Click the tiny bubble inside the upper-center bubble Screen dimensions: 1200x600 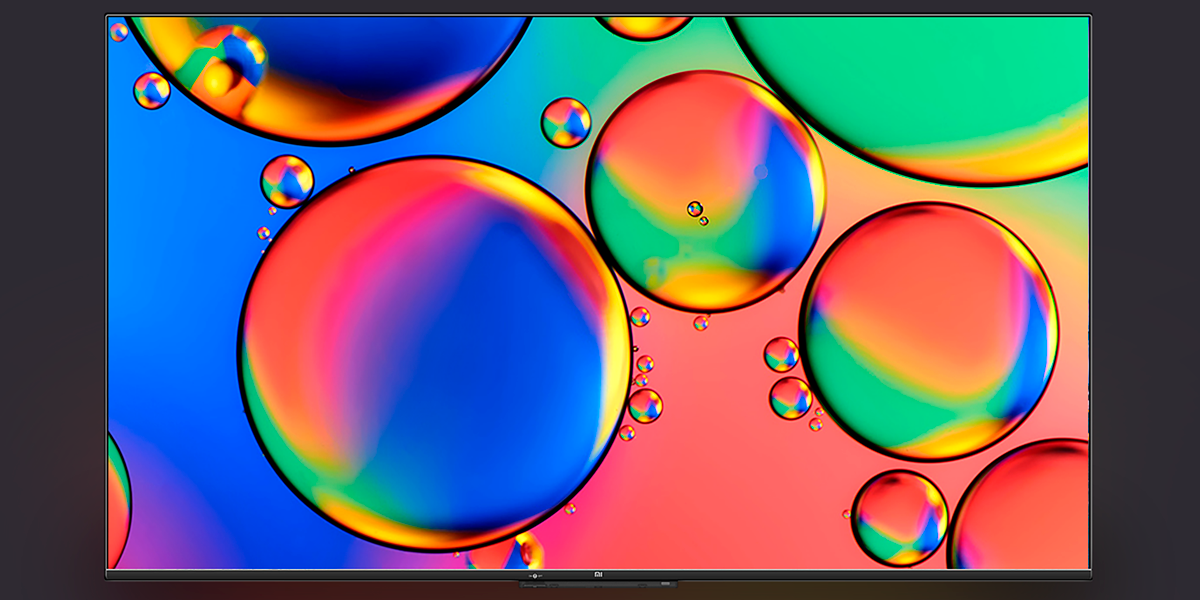(x=694, y=208)
